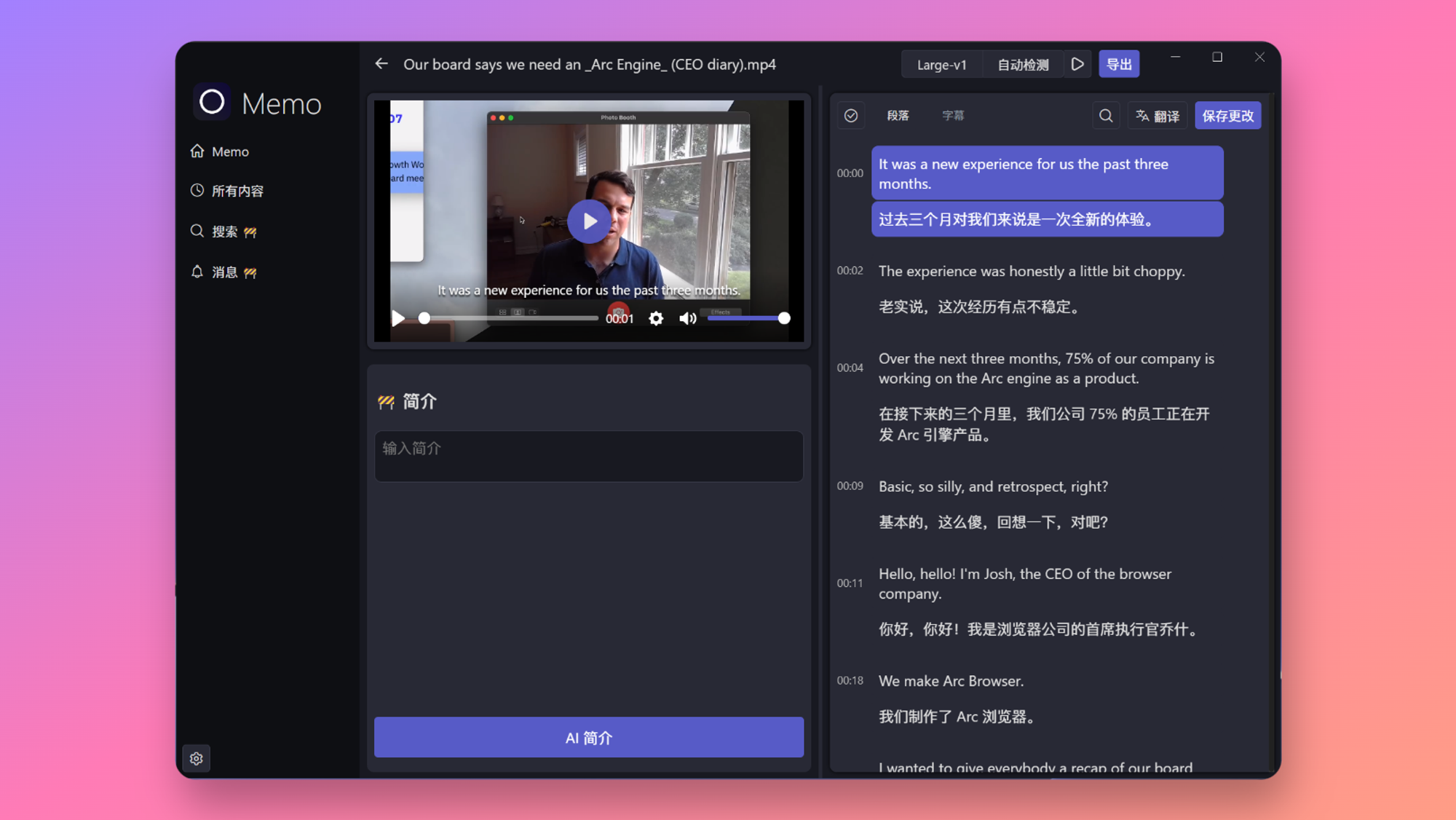Click the video progress seek bar
This screenshot has width=1456, height=820.
point(510,318)
